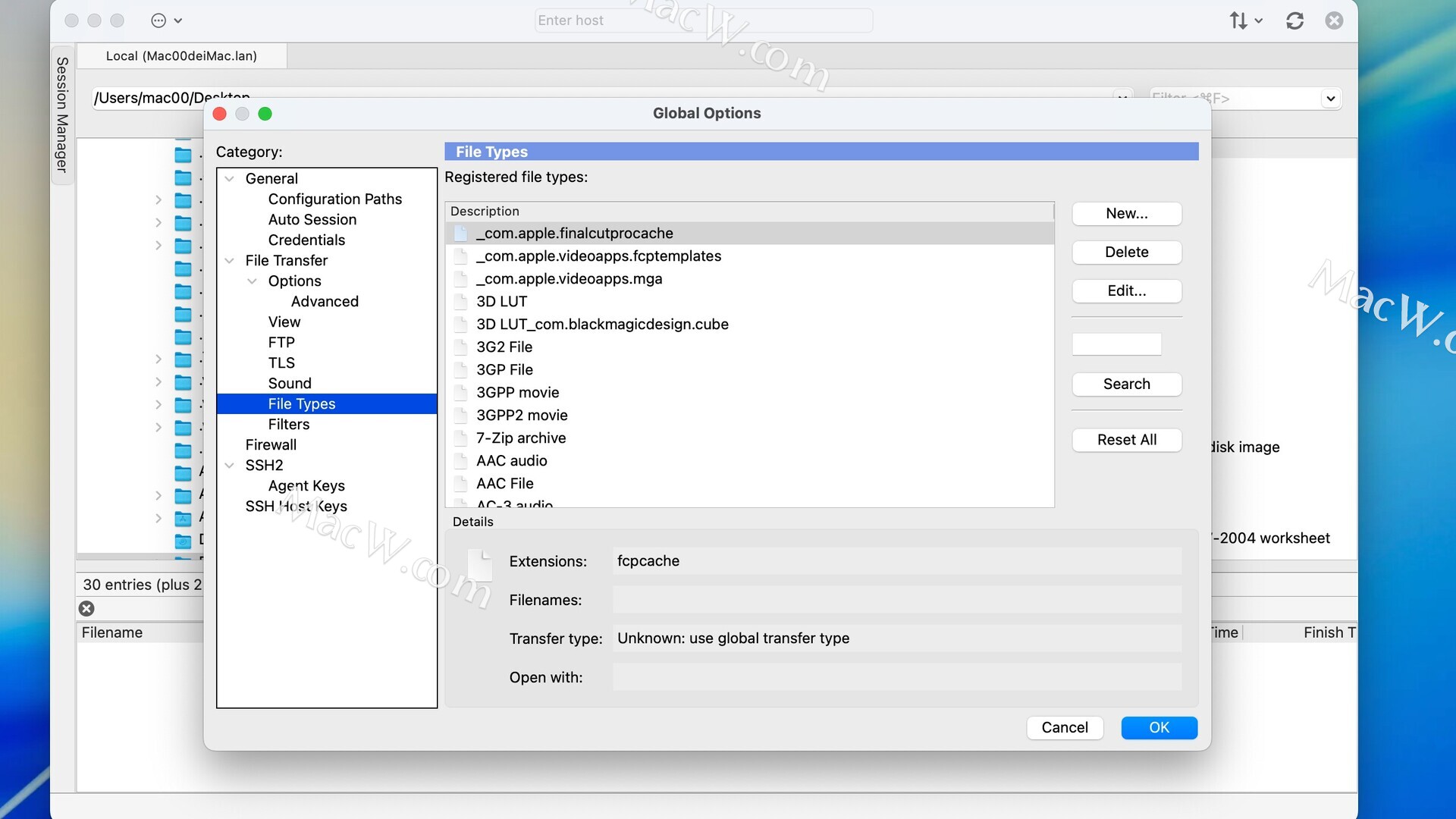Screen dimensions: 1456x819
Task: Click the AAC audio file type icon
Action: point(460,461)
